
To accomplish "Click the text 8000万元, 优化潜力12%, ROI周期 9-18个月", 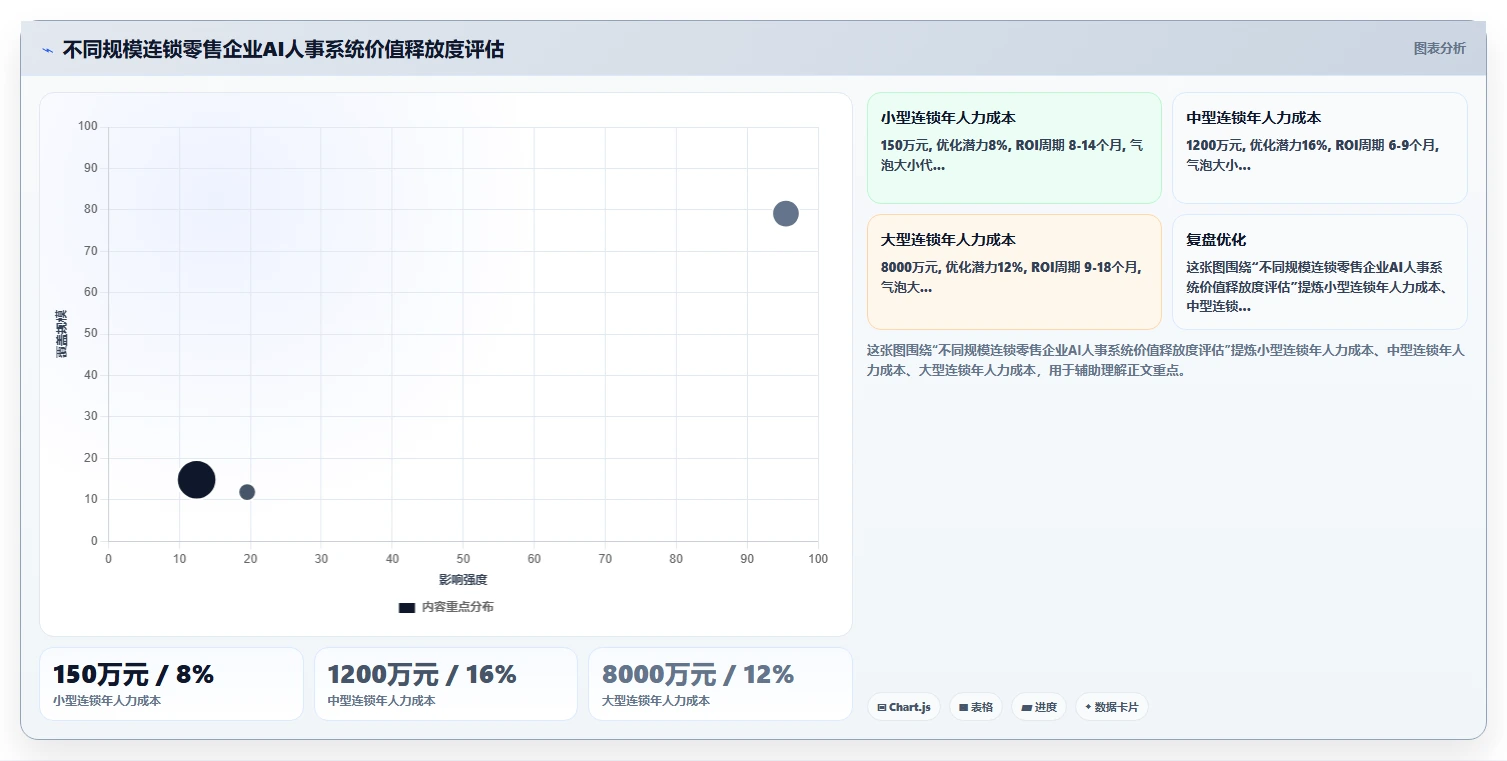I will (x=1009, y=268).
